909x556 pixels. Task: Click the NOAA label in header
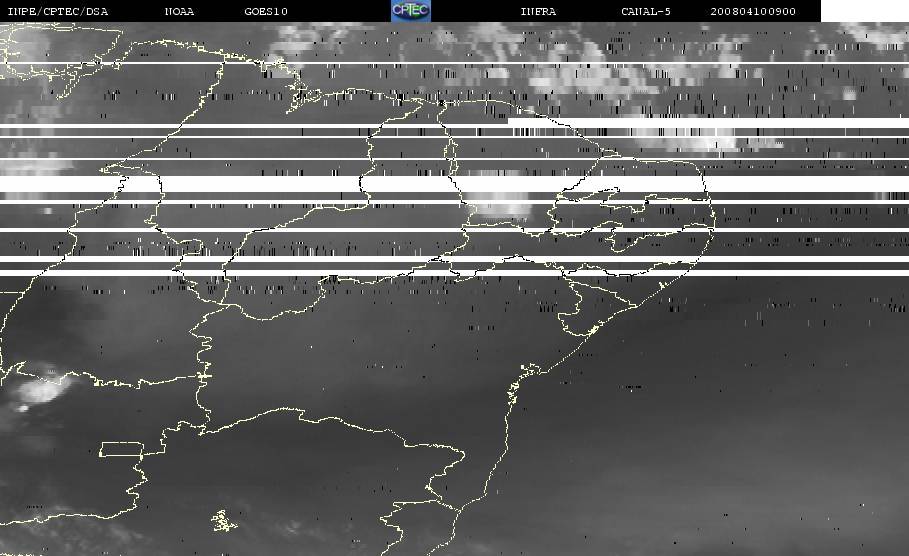coord(179,11)
